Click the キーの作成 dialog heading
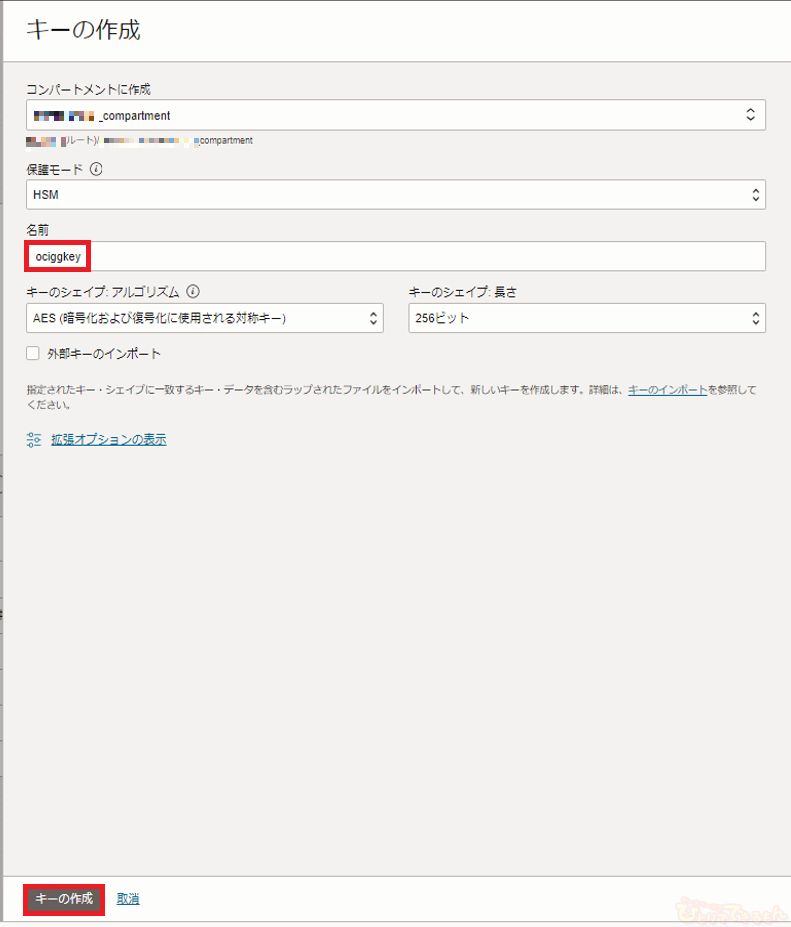Image resolution: width=791 pixels, height=927 pixels. tap(83, 30)
